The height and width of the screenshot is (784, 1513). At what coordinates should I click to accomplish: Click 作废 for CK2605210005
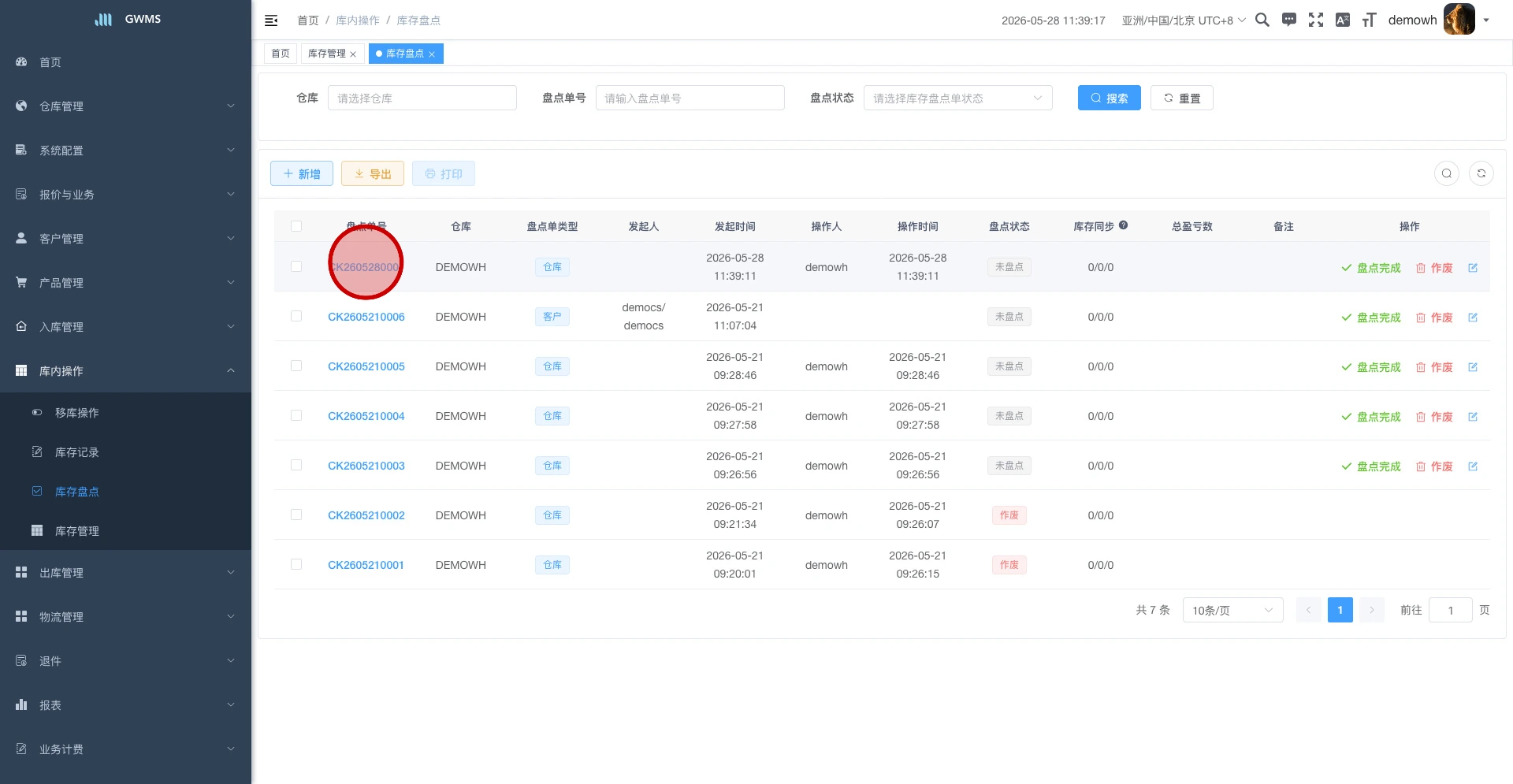pos(1434,367)
